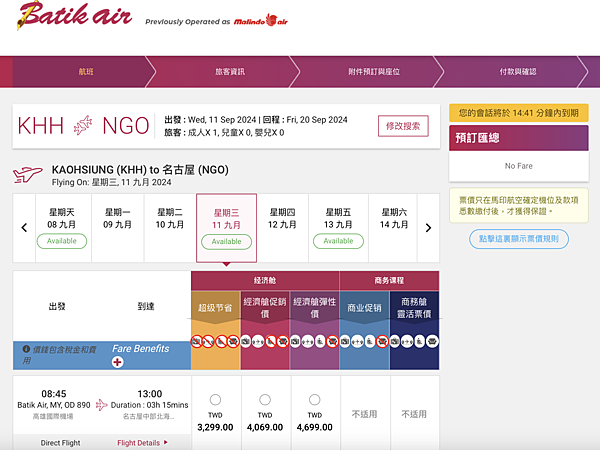Open the 附件預訂與座位 step
The image size is (600, 450).
374,72
